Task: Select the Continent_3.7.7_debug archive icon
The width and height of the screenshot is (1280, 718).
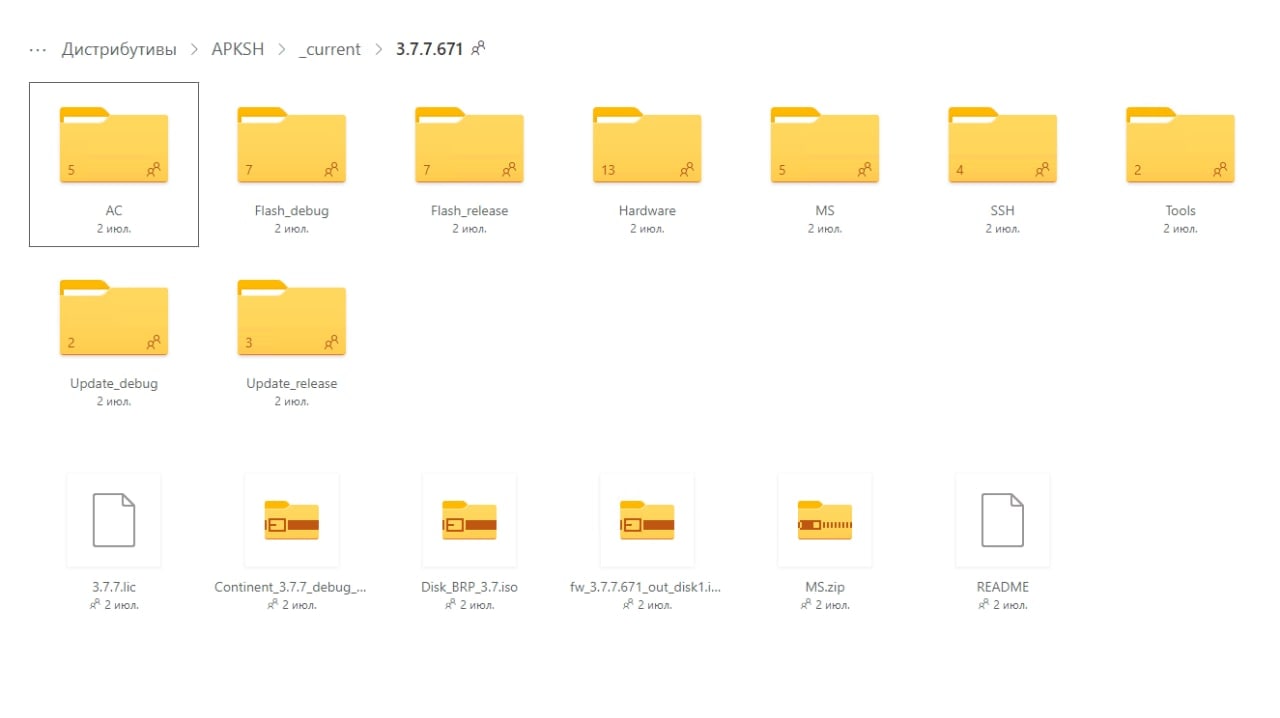Action: tap(291, 520)
